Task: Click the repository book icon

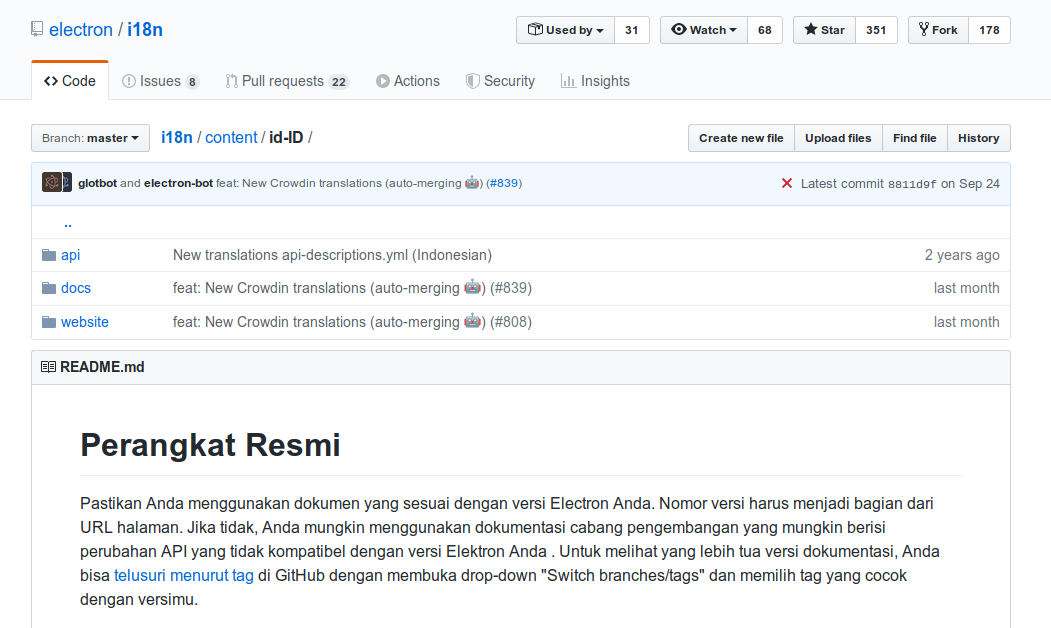Action: click(x=37, y=28)
